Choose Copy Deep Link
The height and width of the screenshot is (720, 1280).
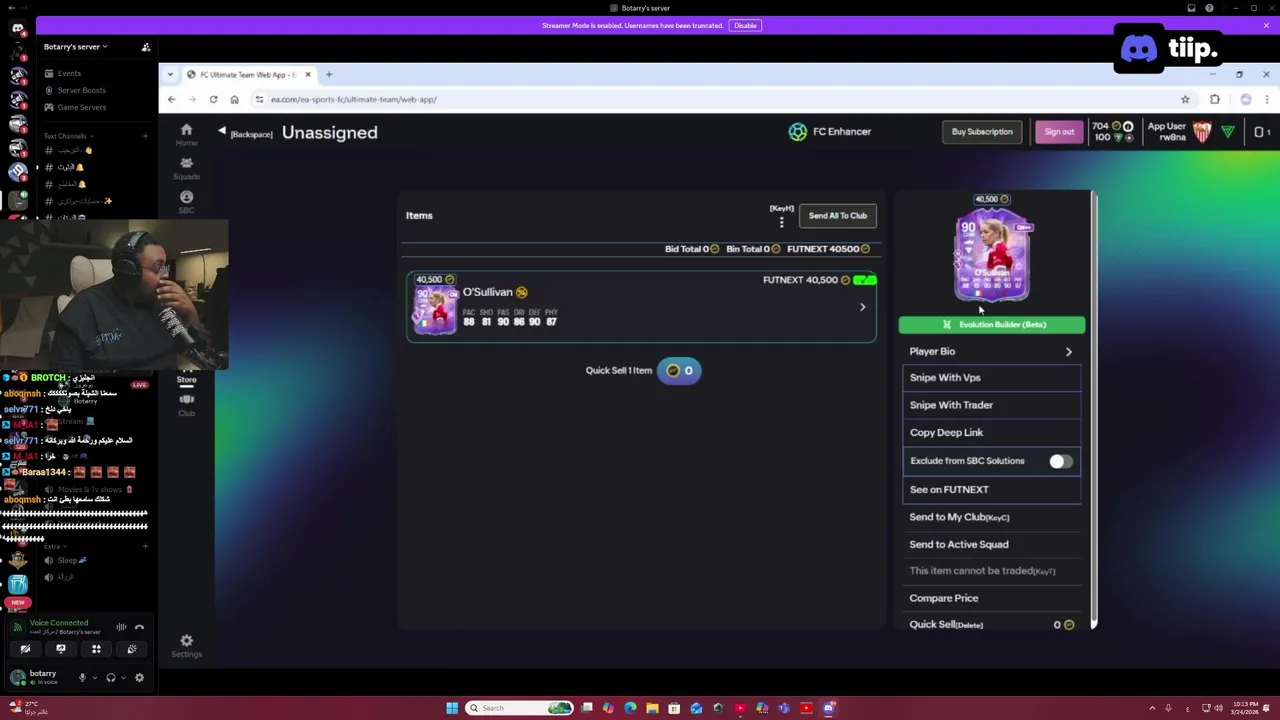(992, 433)
